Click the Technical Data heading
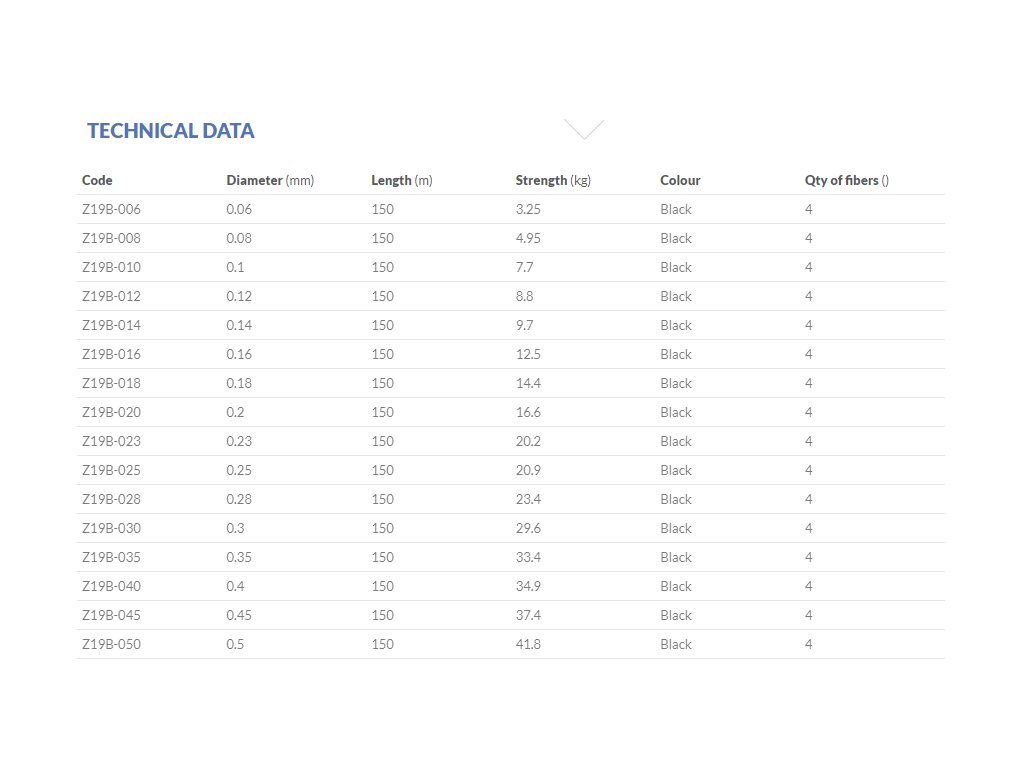 pos(170,131)
